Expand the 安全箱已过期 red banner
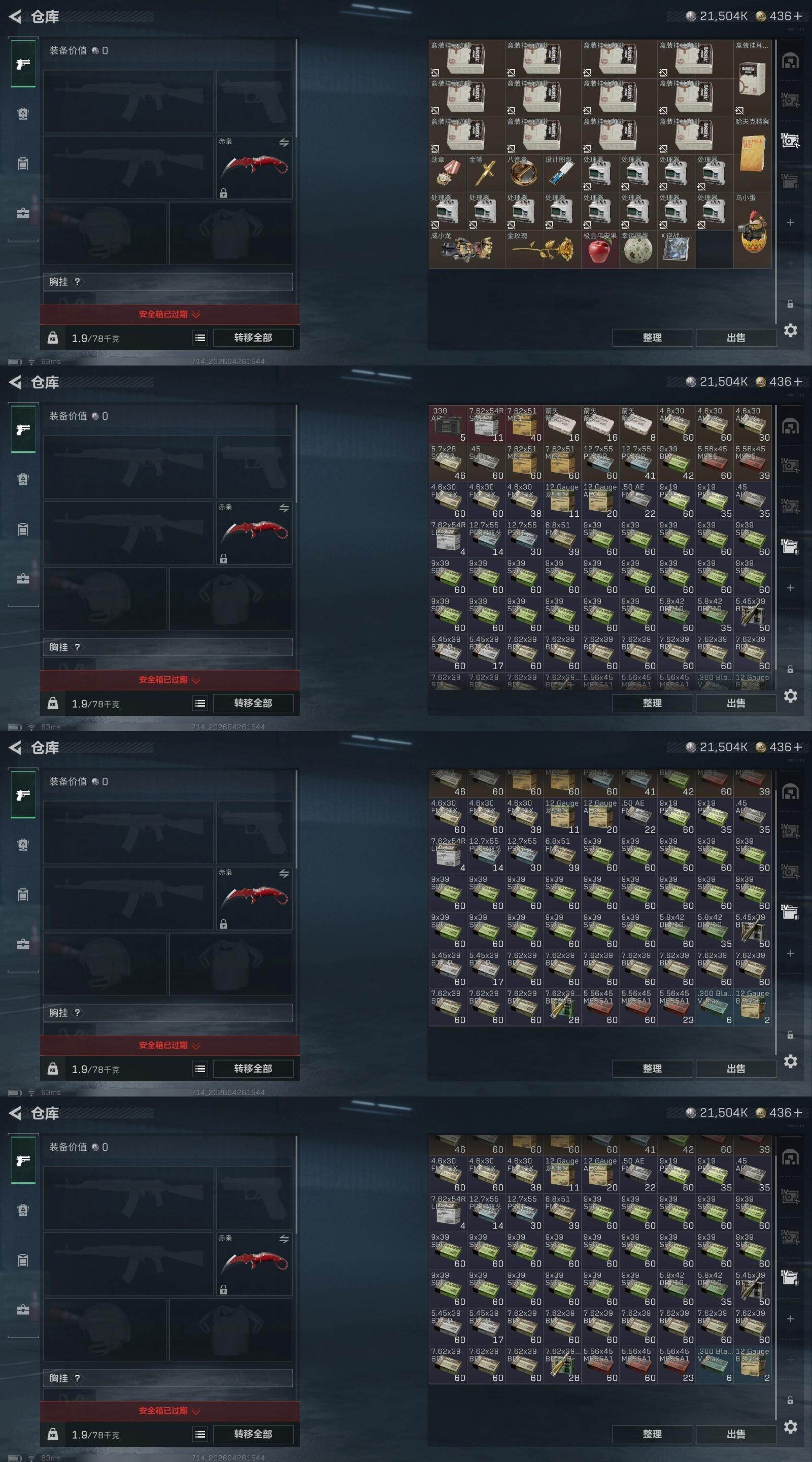This screenshot has height=1462, width=812. click(x=169, y=314)
